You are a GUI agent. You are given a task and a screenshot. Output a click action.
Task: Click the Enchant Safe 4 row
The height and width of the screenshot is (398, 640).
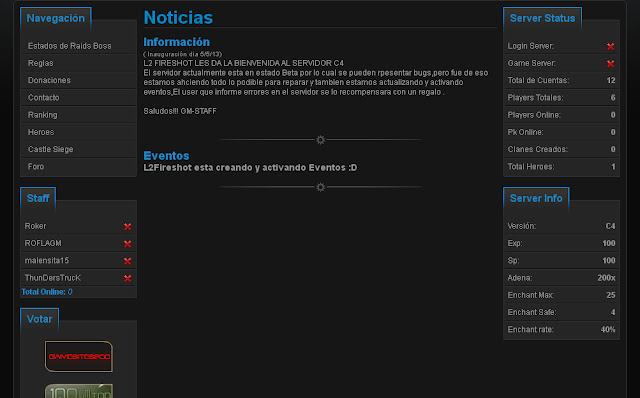561,312
